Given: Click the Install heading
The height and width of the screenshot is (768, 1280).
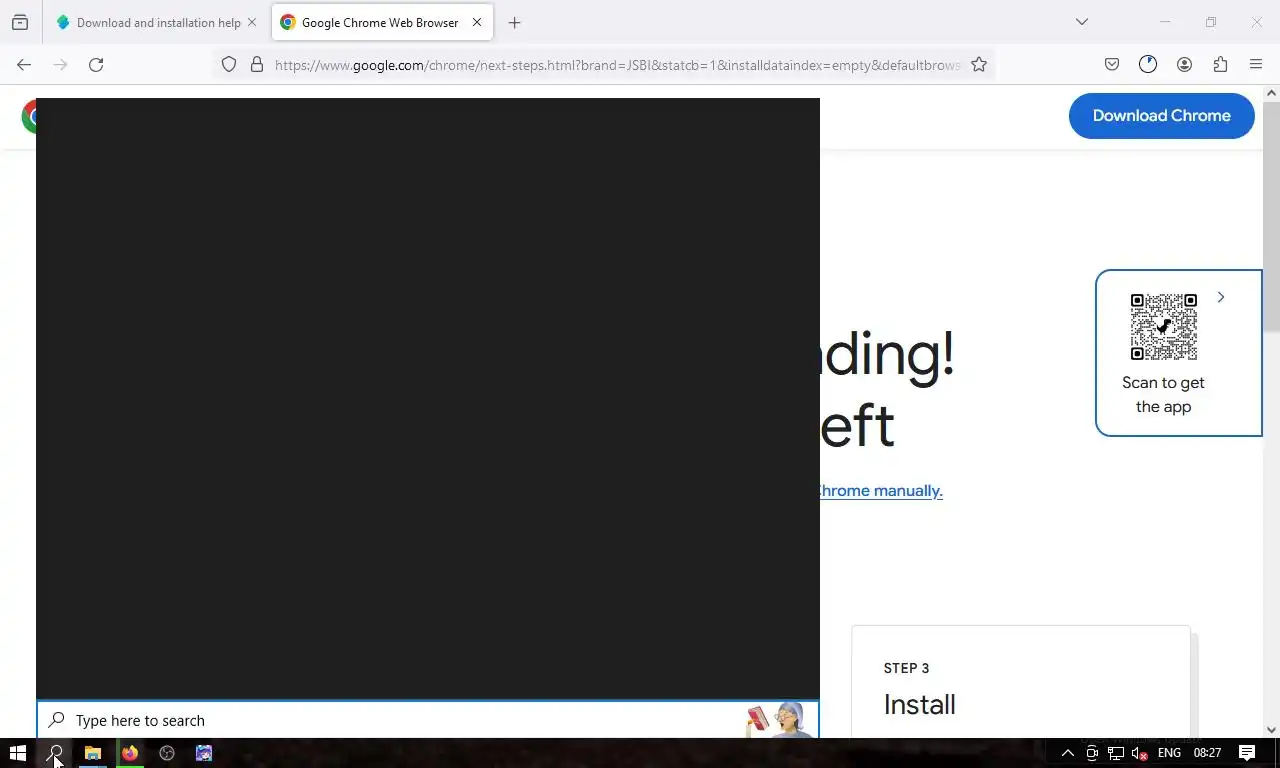Looking at the screenshot, I should coord(919,704).
